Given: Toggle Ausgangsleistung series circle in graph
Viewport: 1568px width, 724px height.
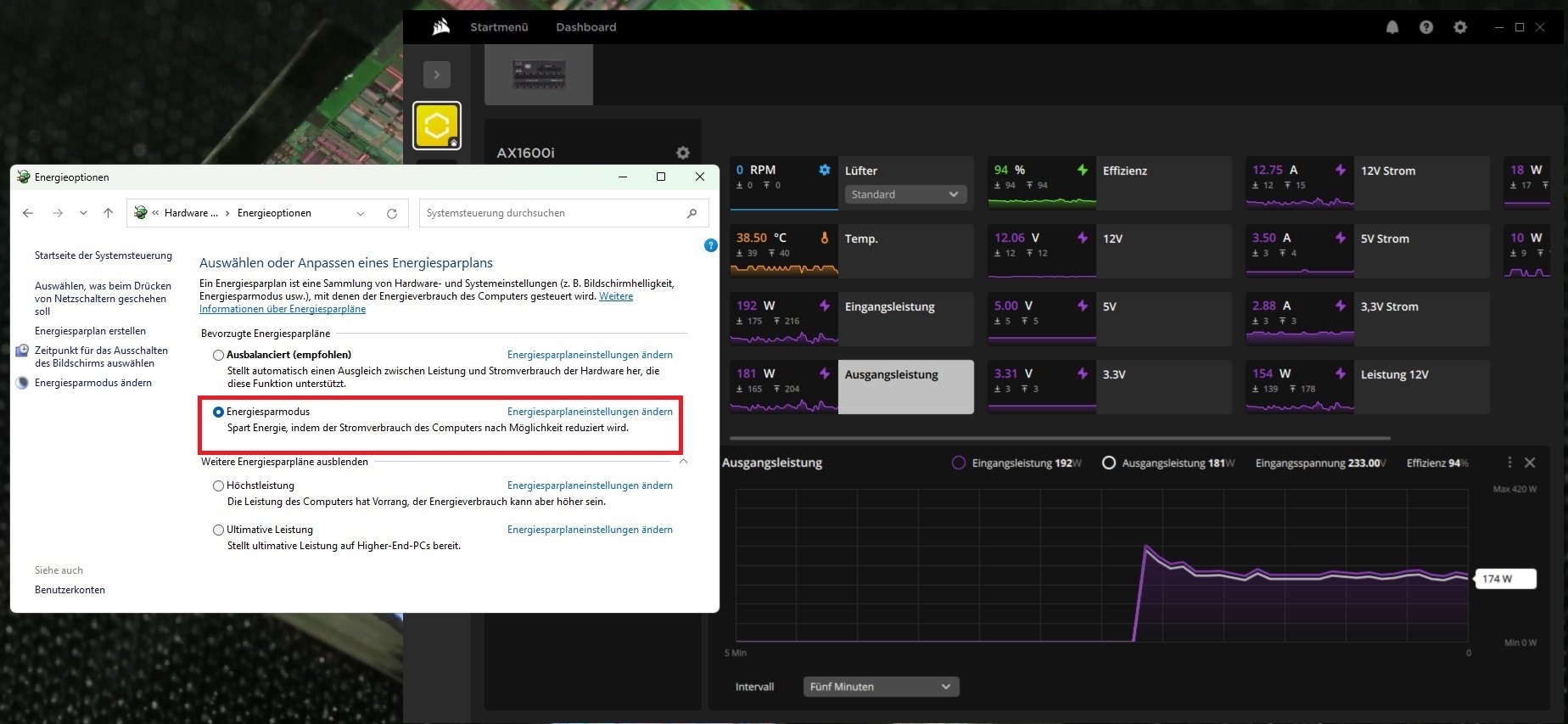Looking at the screenshot, I should [1109, 463].
